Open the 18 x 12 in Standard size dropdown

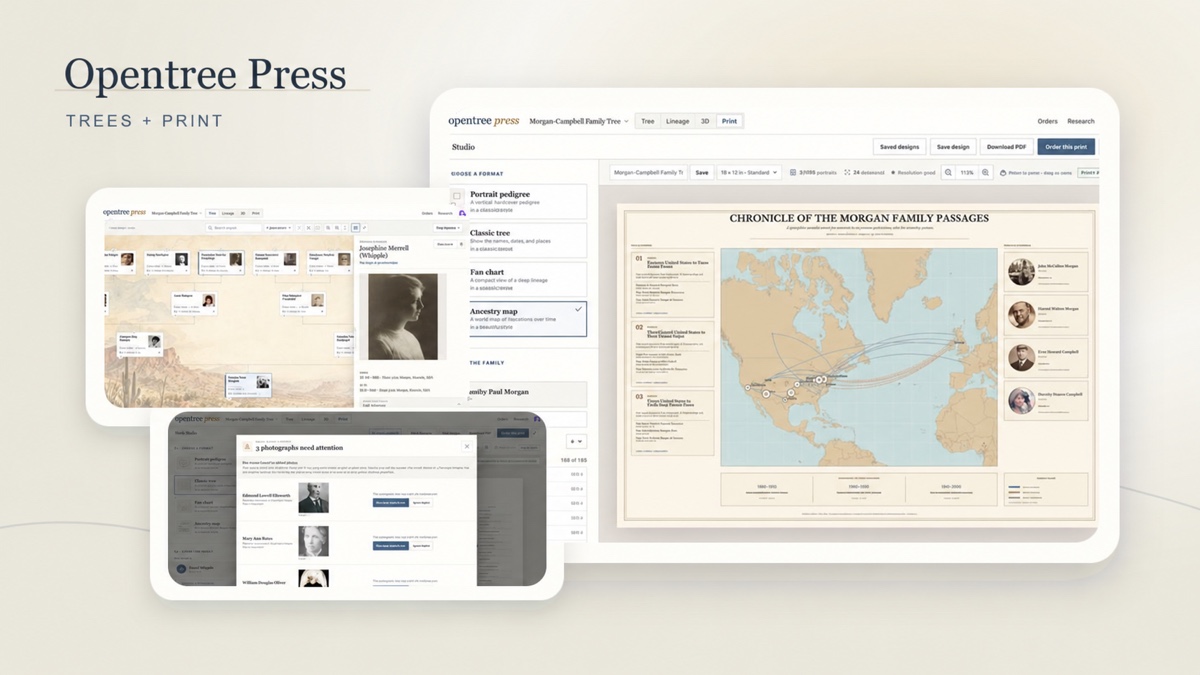[x=749, y=172]
